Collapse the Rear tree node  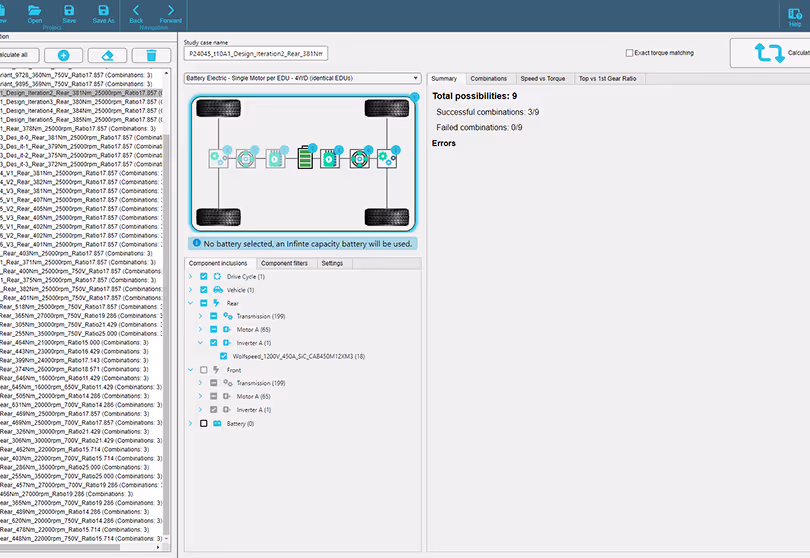(x=191, y=303)
